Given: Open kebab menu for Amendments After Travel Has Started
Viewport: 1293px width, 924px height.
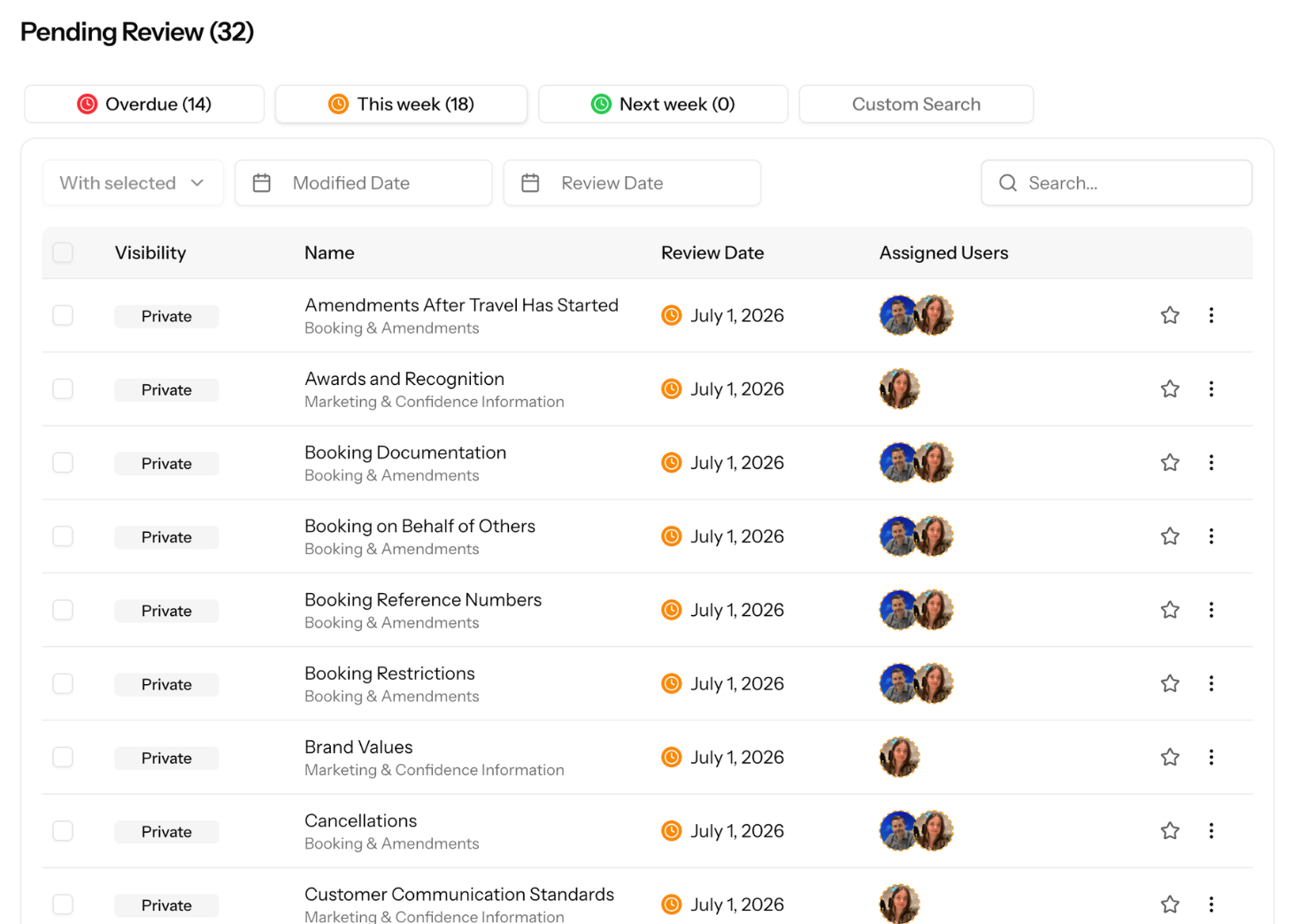Looking at the screenshot, I should [x=1211, y=315].
